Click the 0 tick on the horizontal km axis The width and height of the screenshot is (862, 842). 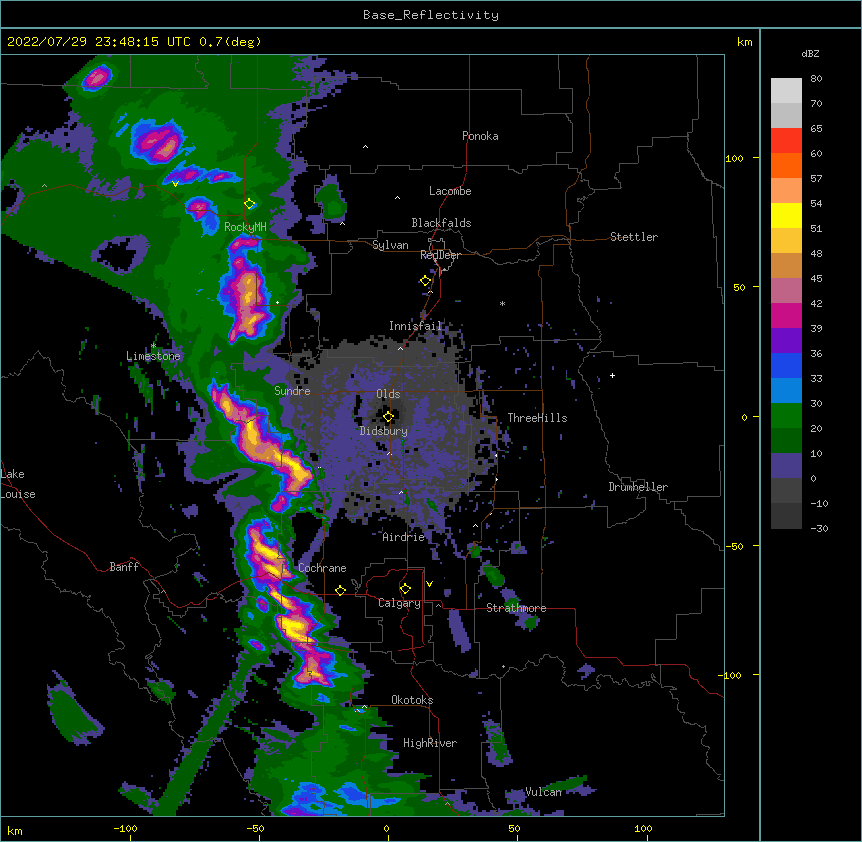point(386,828)
